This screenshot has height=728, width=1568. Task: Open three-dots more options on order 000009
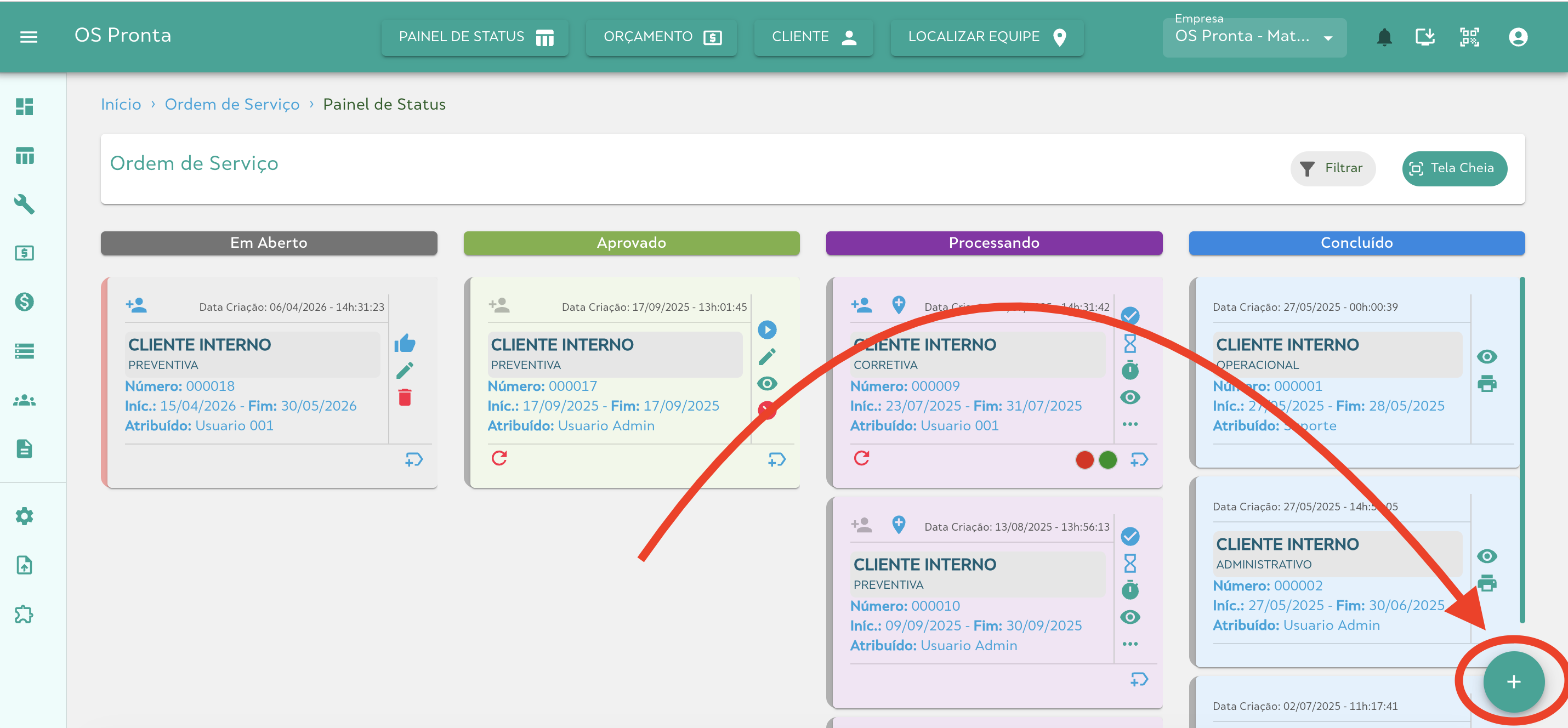pos(1130,424)
